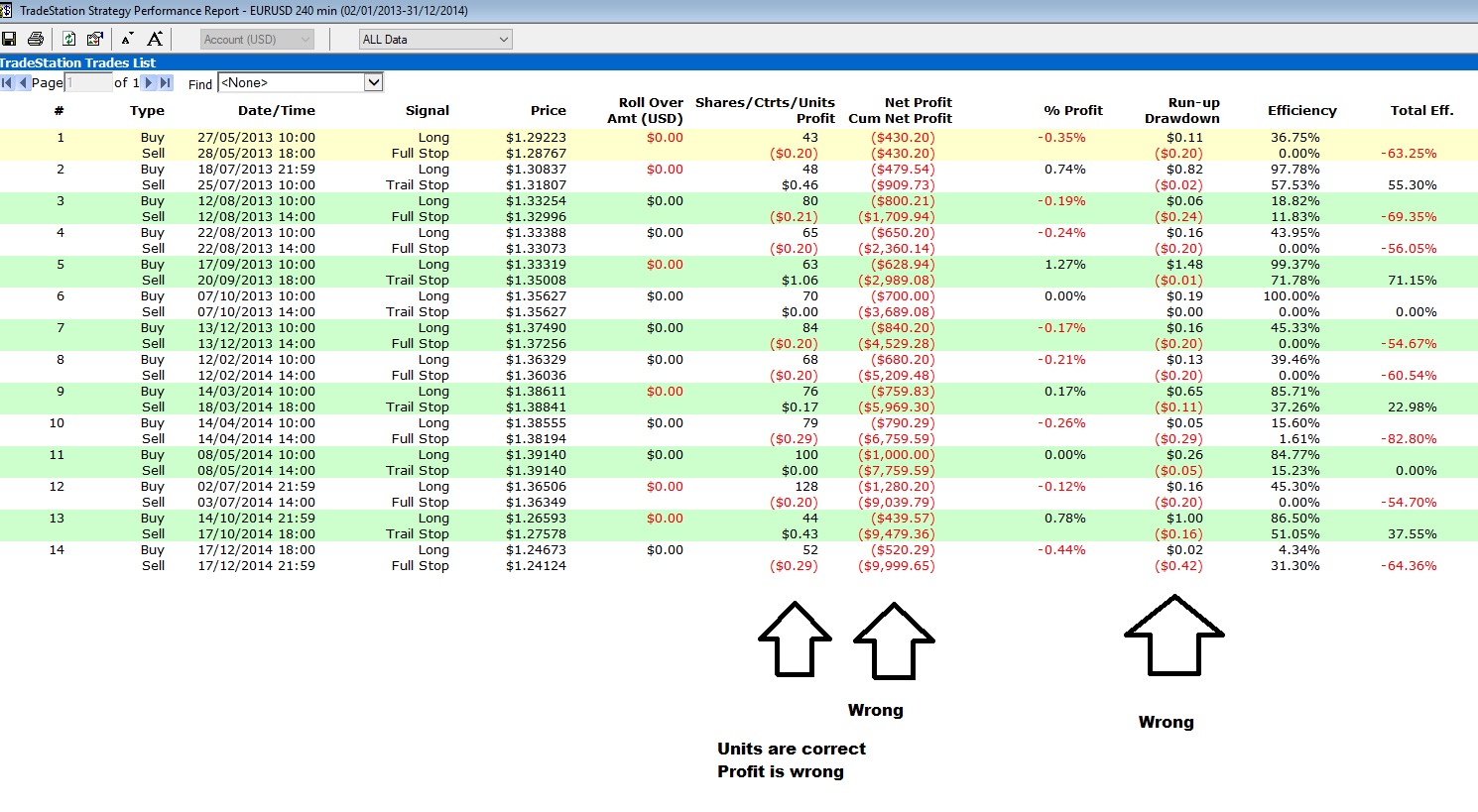The width and height of the screenshot is (1478, 812).
Task: Decrease font size with small A icon
Action: point(127,39)
